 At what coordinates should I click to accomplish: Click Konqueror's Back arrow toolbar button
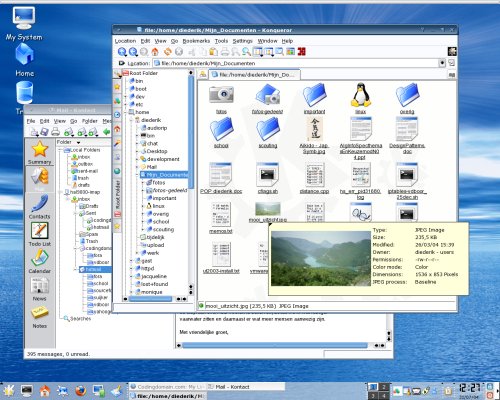click(x=133, y=52)
